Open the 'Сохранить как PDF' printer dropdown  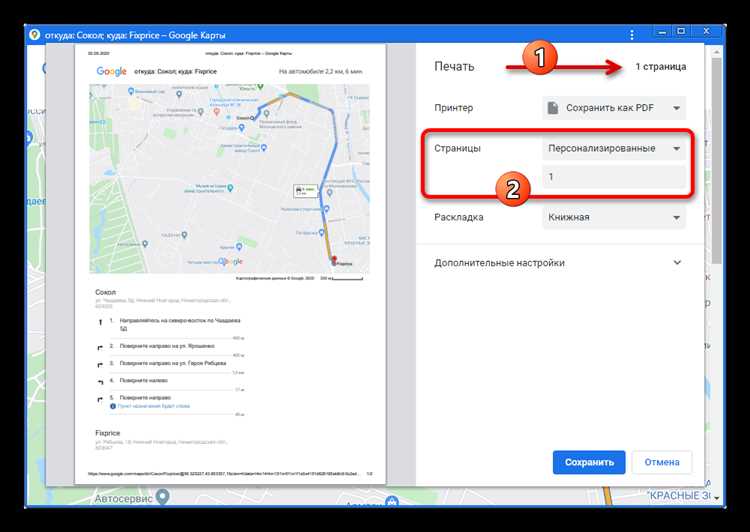pyautogui.click(x=614, y=108)
